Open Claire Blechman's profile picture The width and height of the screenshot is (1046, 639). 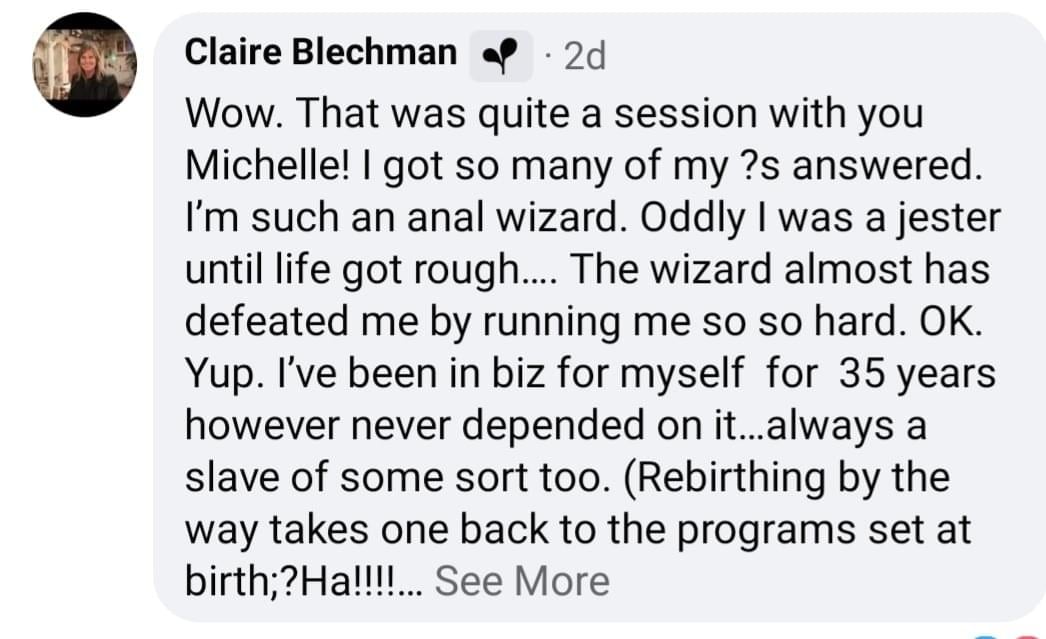pyautogui.click(x=84, y=65)
